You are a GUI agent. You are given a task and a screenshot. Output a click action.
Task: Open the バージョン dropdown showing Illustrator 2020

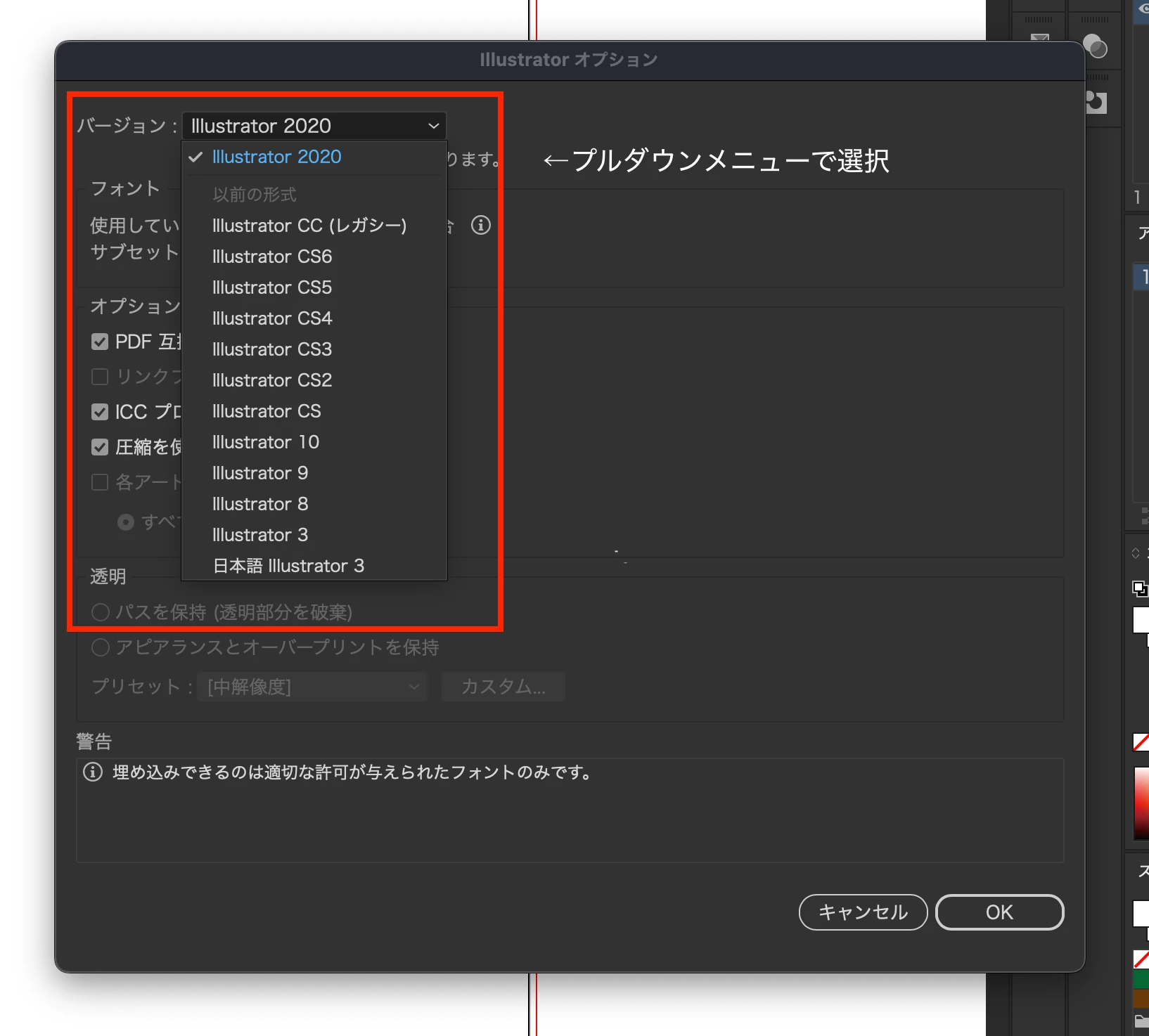pos(314,126)
